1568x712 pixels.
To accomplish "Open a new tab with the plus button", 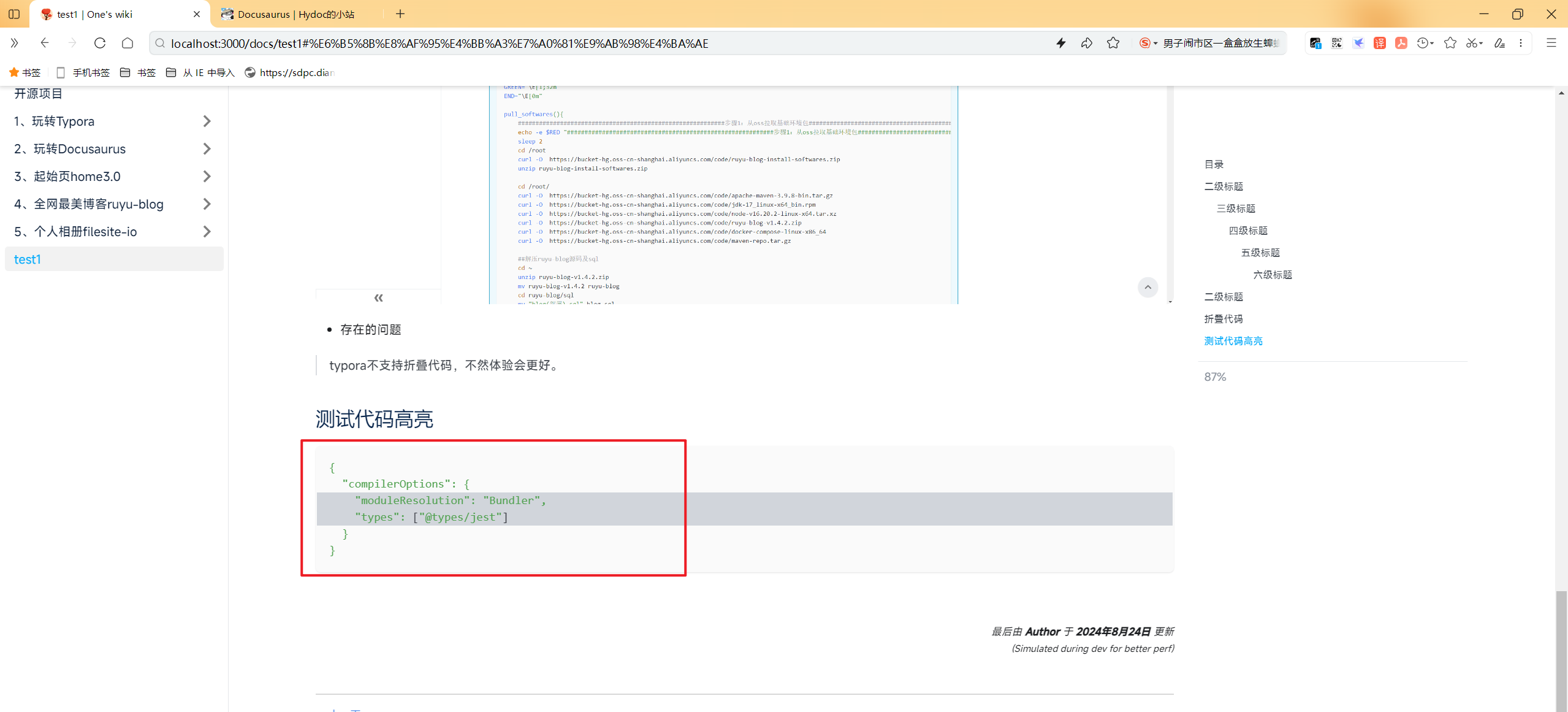I will [x=400, y=13].
